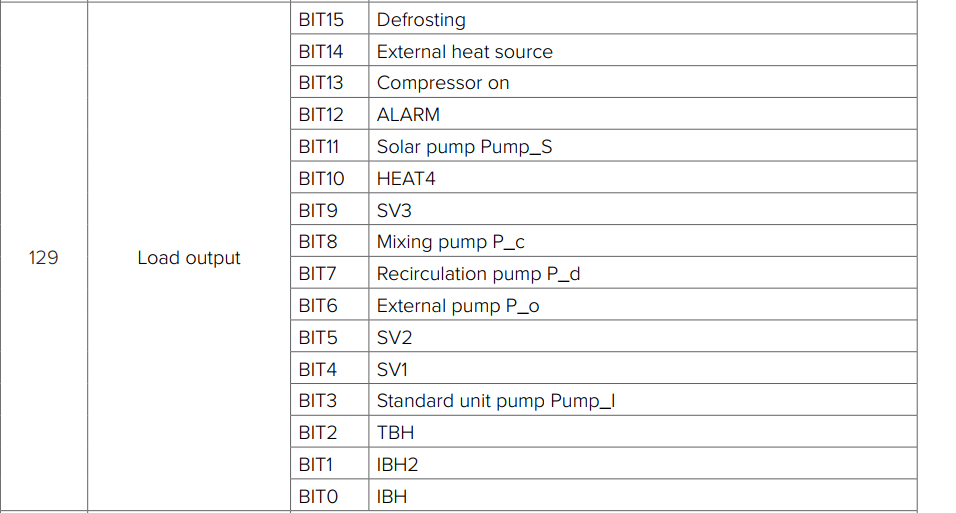
Task: Click the SV2 cell
Action: [643, 335]
